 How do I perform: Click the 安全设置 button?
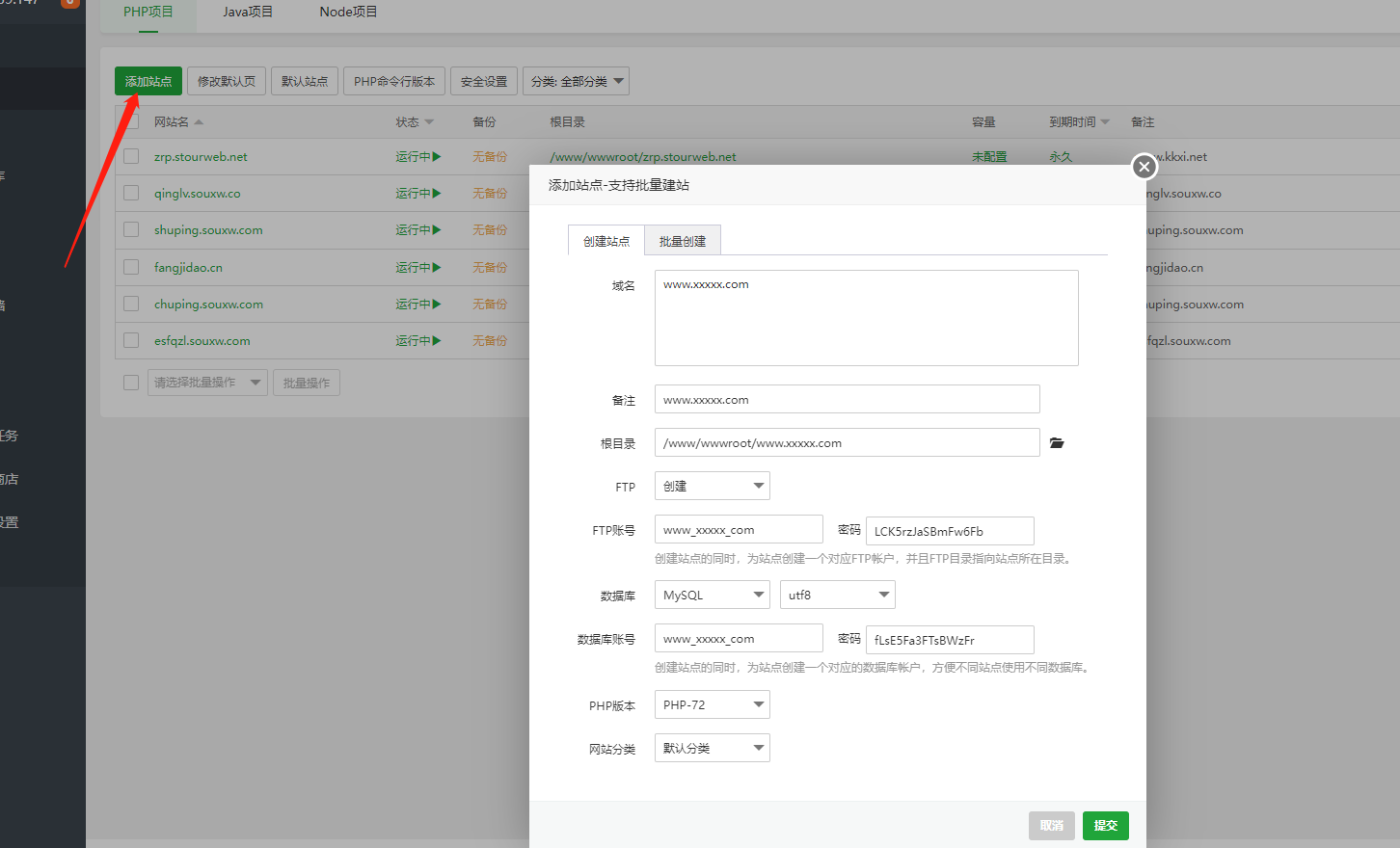[x=484, y=82]
